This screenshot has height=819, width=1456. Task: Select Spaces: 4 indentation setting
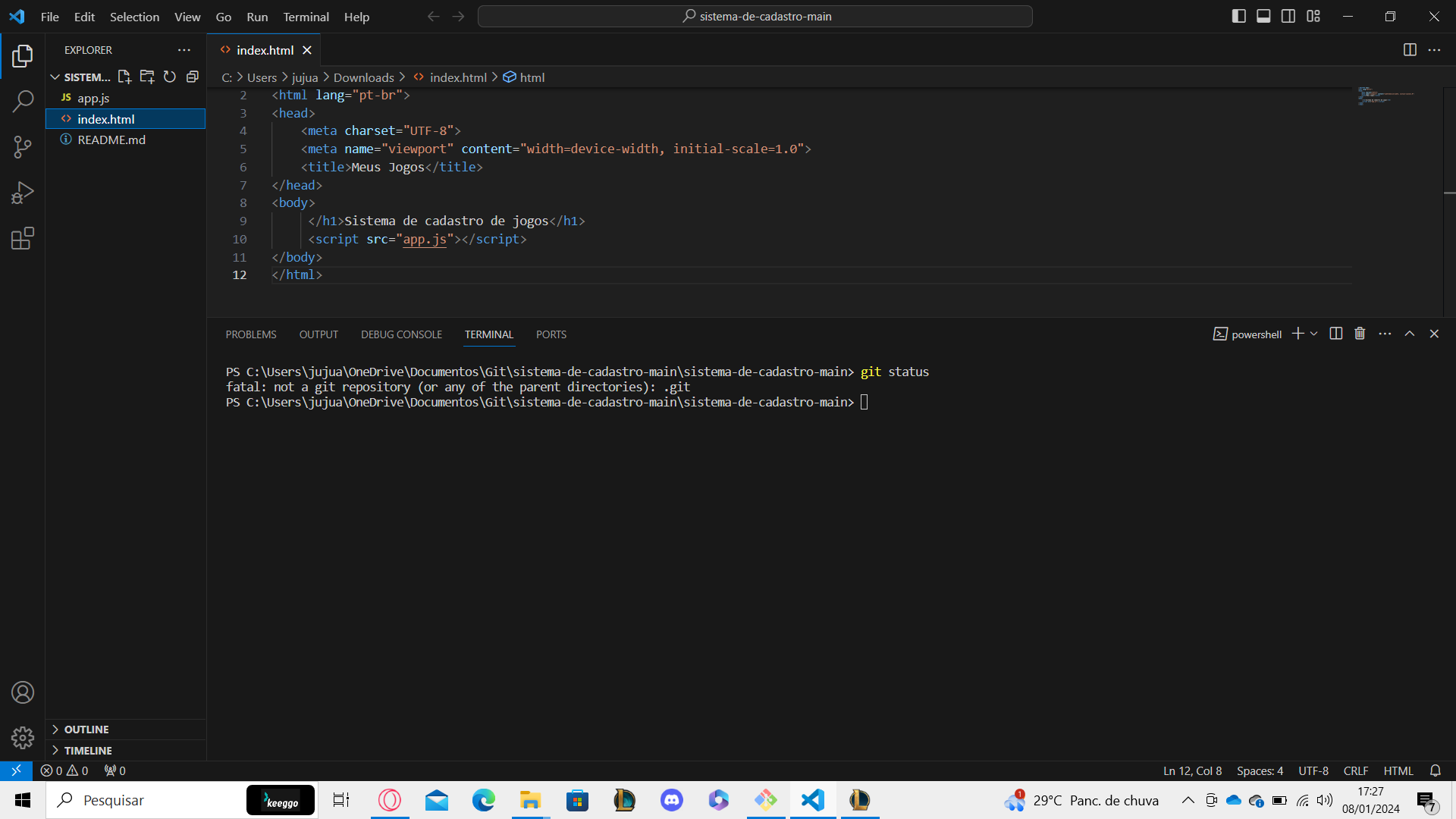click(1260, 770)
